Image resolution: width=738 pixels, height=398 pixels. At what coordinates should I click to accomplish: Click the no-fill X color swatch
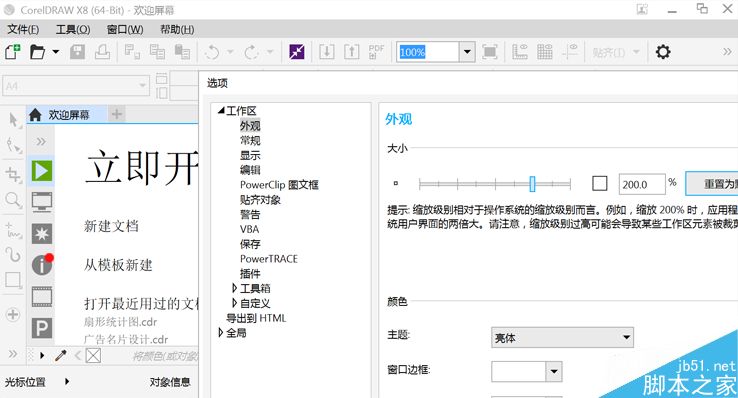[93, 356]
